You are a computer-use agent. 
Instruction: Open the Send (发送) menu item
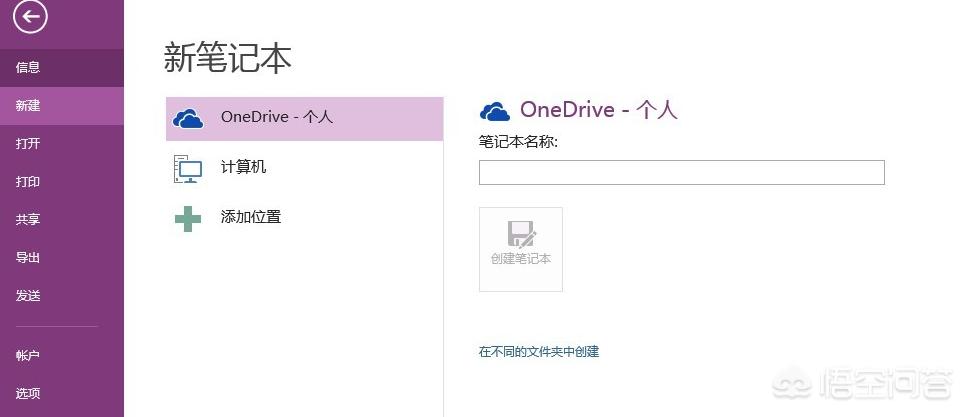click(x=28, y=296)
